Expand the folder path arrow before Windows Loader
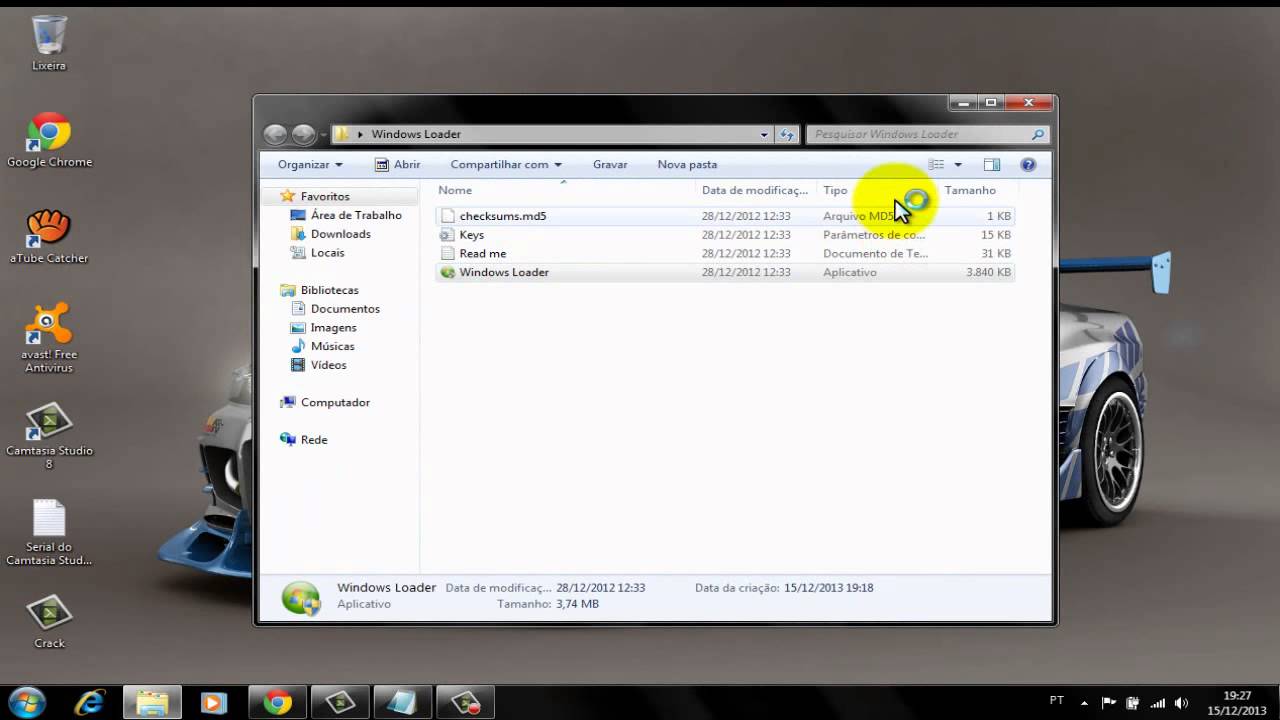Viewport: 1280px width, 720px height. click(360, 134)
